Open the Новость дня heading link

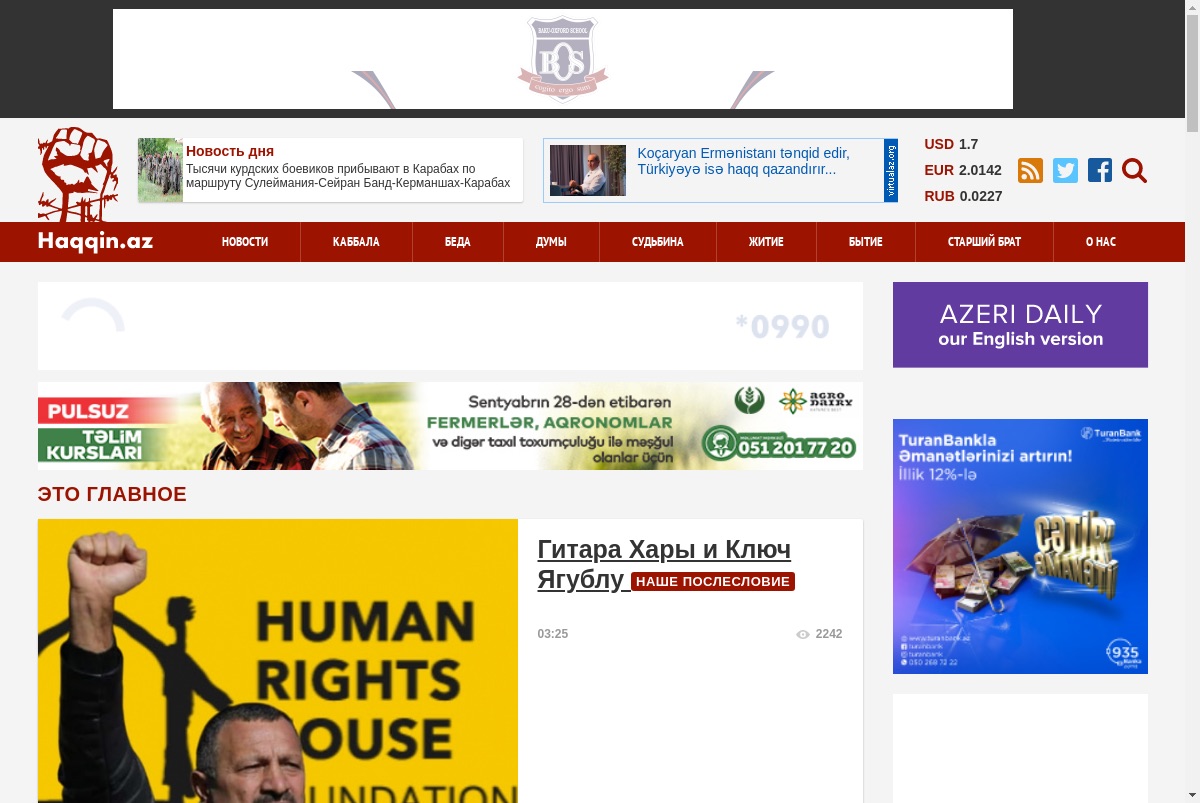coord(230,151)
